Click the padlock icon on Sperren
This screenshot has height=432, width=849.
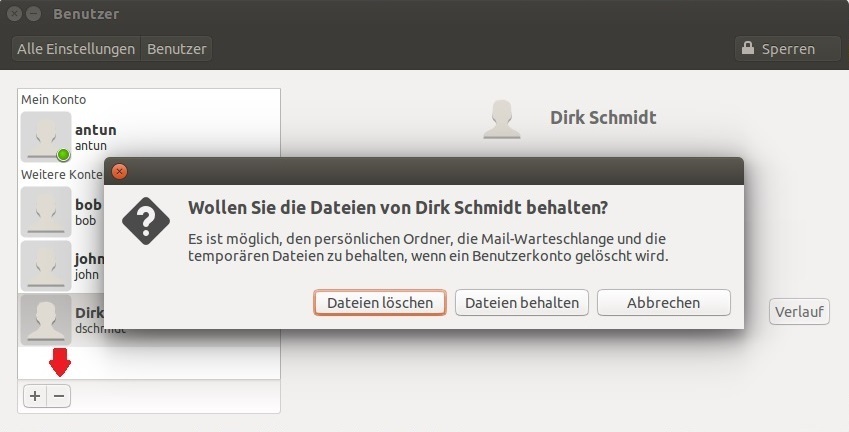748,48
